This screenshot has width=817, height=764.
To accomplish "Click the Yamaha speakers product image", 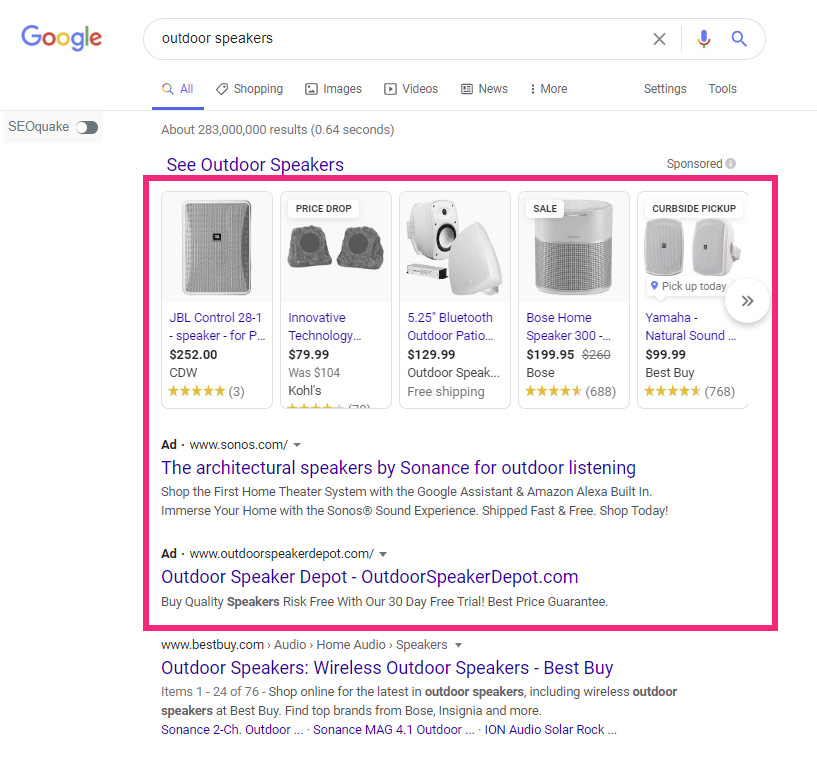I will click(x=692, y=245).
